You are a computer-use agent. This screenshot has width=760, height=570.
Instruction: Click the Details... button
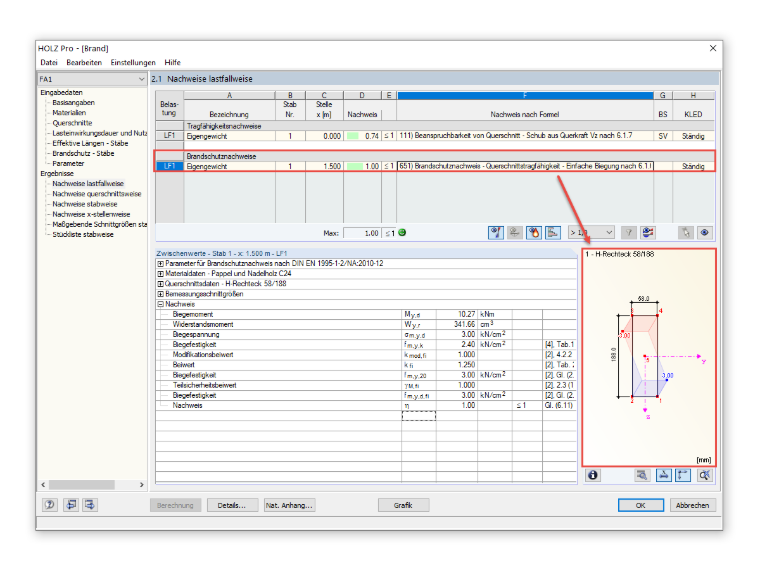pyautogui.click(x=232, y=505)
